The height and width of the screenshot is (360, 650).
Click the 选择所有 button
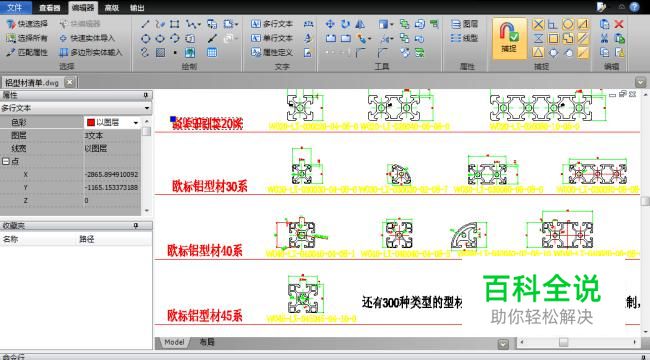tap(27, 38)
